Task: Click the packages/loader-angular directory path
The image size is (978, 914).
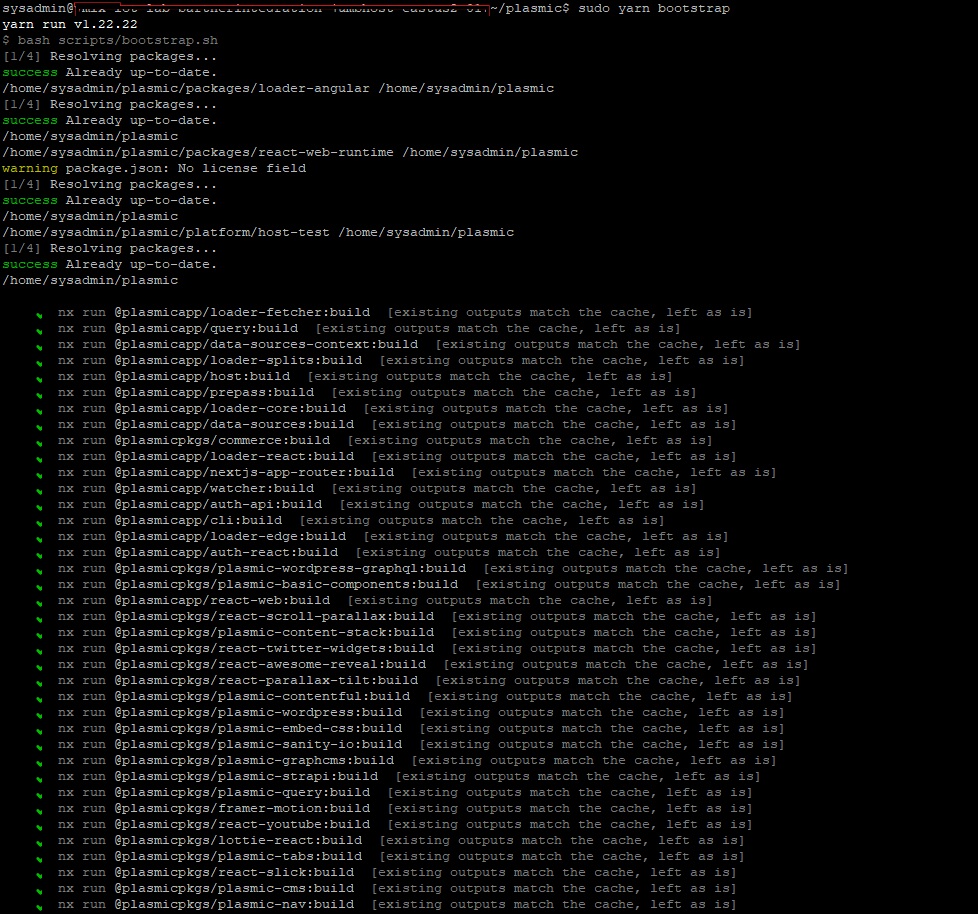Action: click(x=185, y=88)
